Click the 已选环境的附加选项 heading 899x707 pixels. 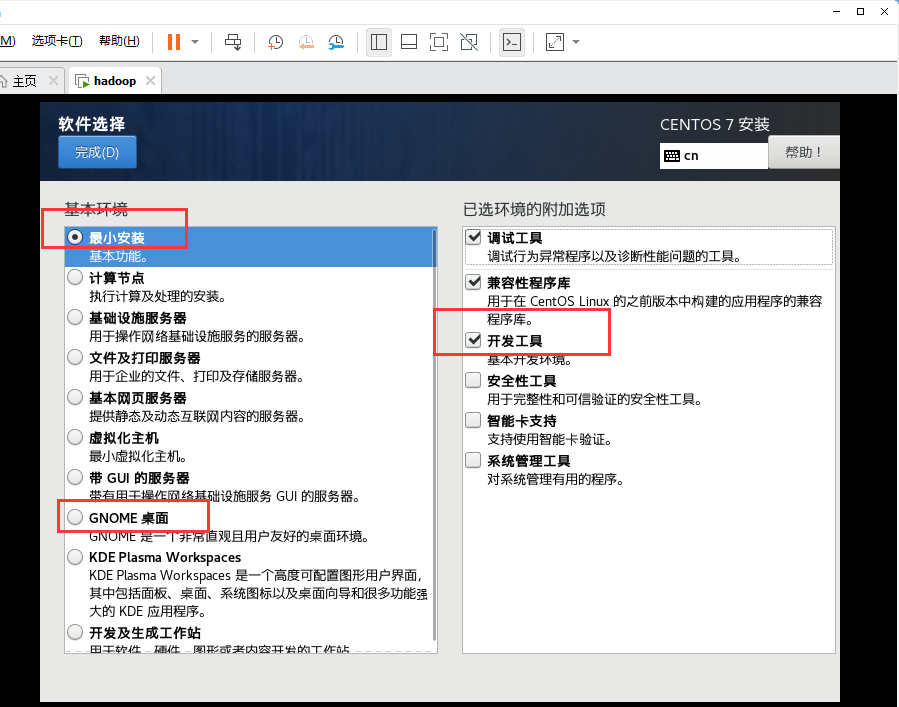tap(534, 209)
